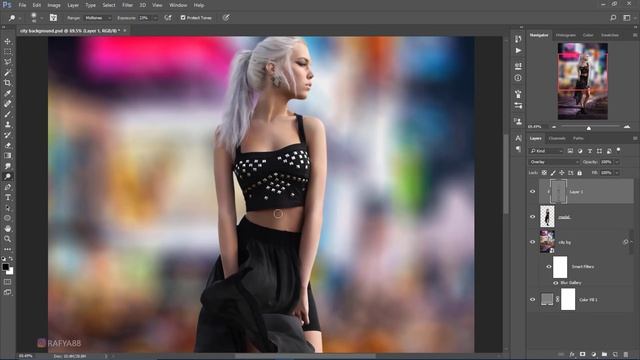Screen dimensions: 640x360
Task: Change screen mode icon
Action: pyautogui.click(x=7, y=292)
